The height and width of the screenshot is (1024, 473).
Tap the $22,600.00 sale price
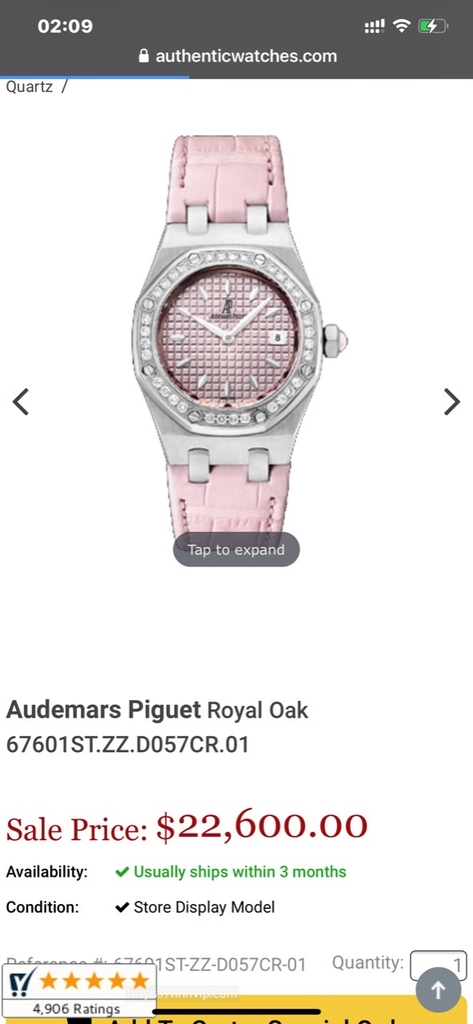pos(262,825)
